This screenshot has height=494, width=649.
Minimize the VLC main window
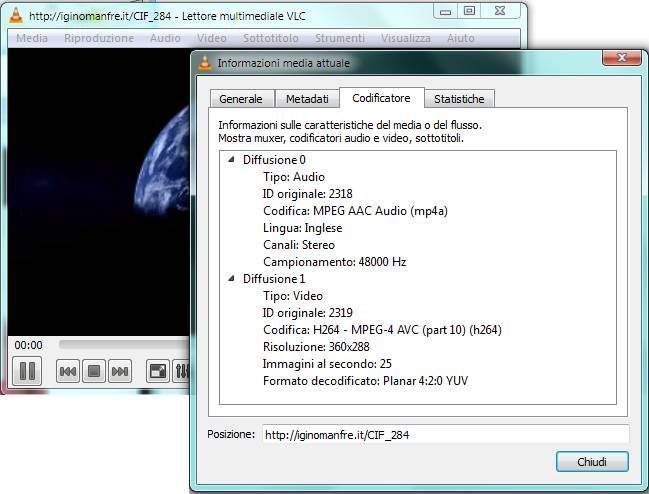[445, 12]
